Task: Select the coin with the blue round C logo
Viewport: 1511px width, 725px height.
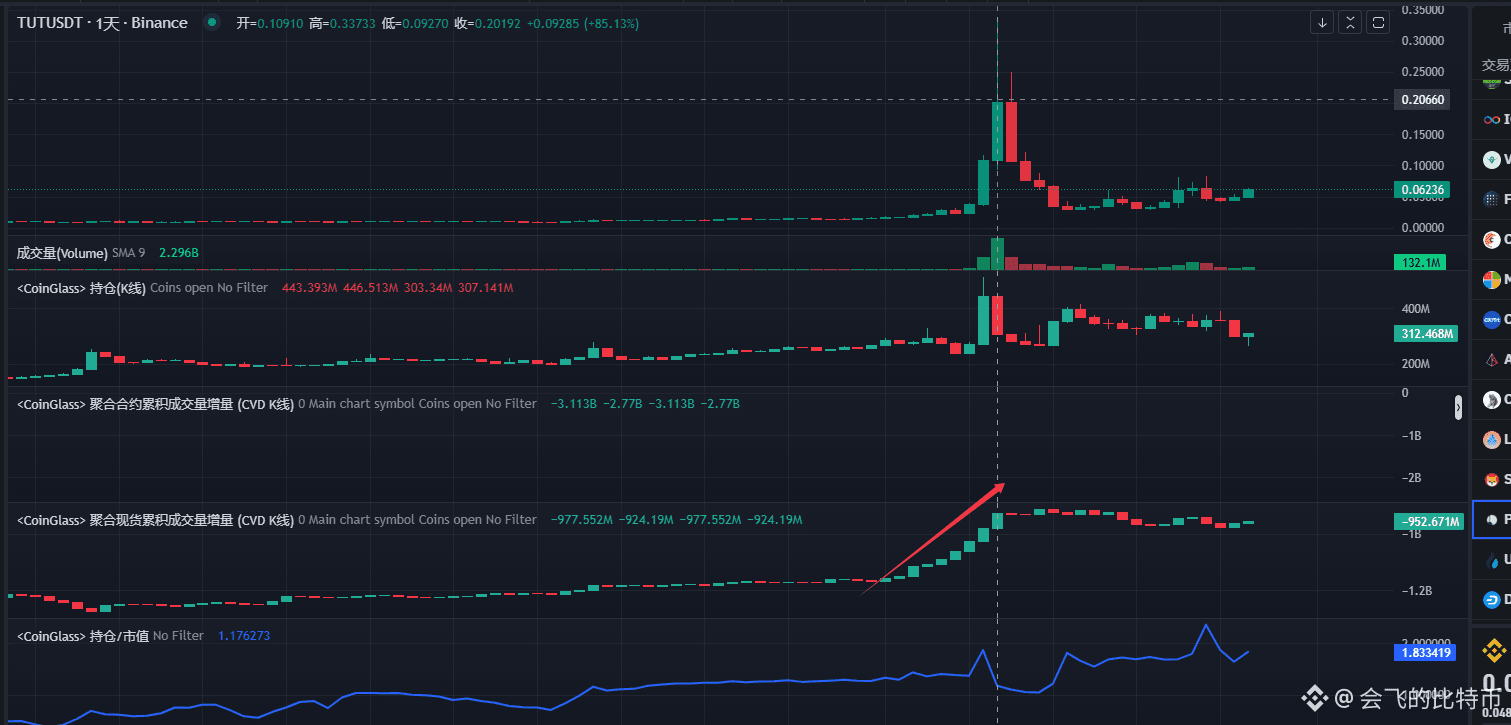Action: tap(1493, 319)
